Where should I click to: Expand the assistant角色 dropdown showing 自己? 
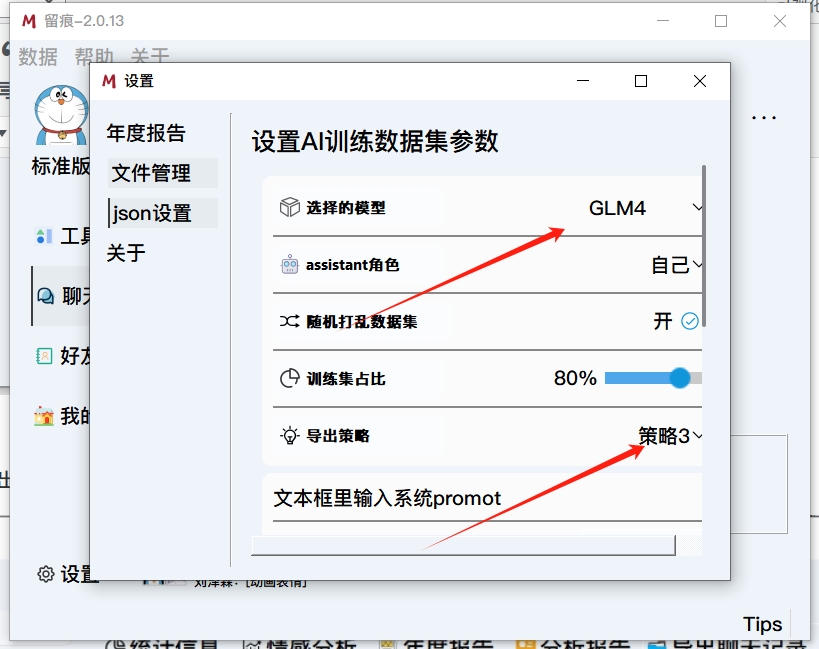(x=676, y=265)
